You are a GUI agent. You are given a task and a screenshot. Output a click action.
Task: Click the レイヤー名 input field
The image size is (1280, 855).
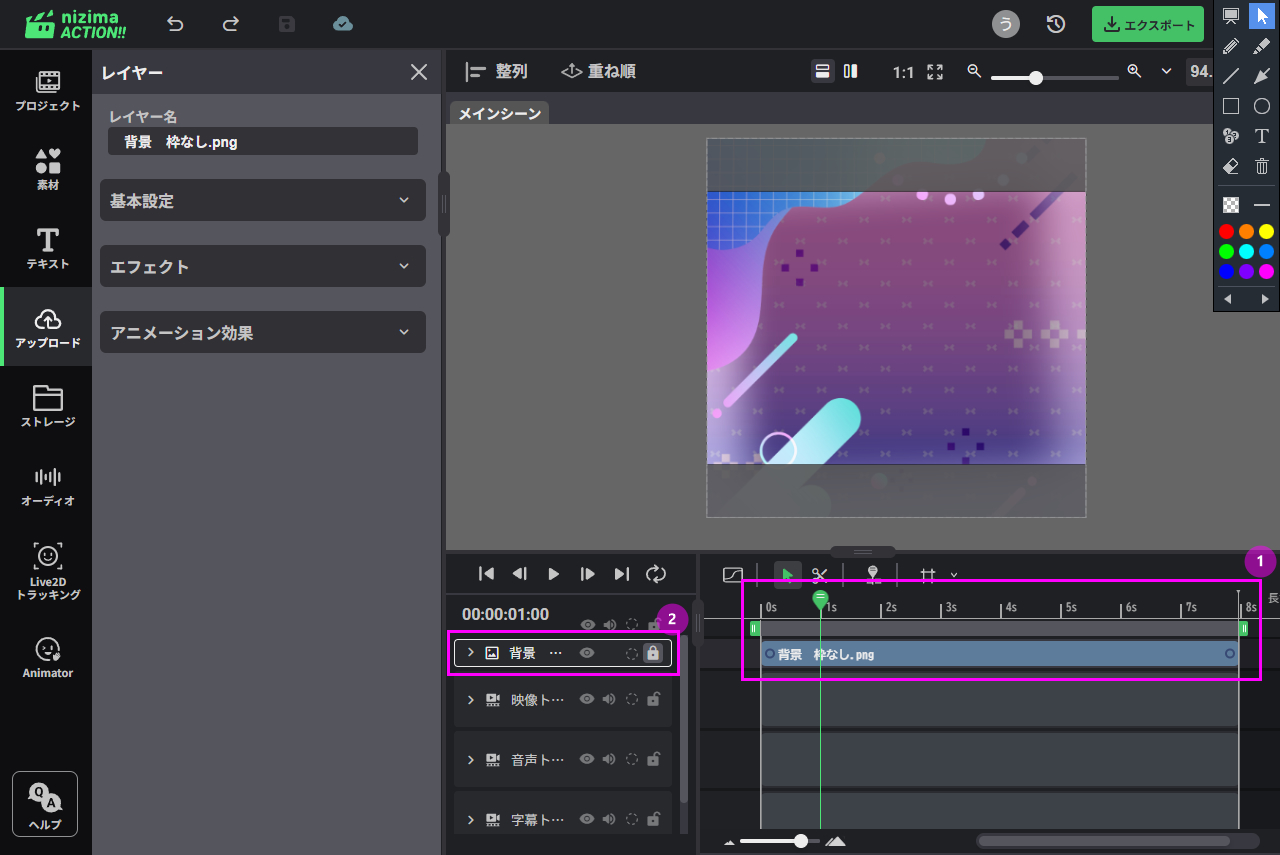pos(262,142)
